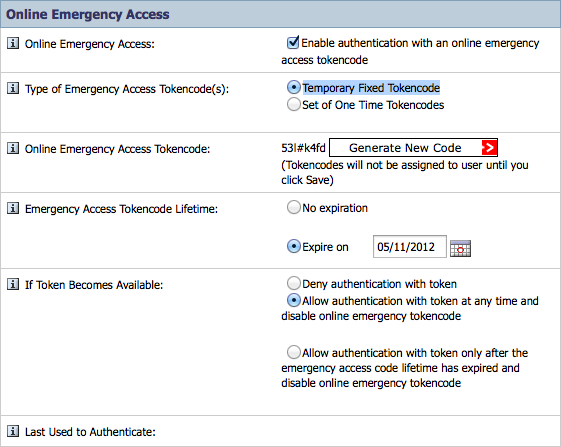Screen dimensions: 561x447
Task: Open info icon beside Last Used to Authenticate
Action: click(x=13, y=431)
